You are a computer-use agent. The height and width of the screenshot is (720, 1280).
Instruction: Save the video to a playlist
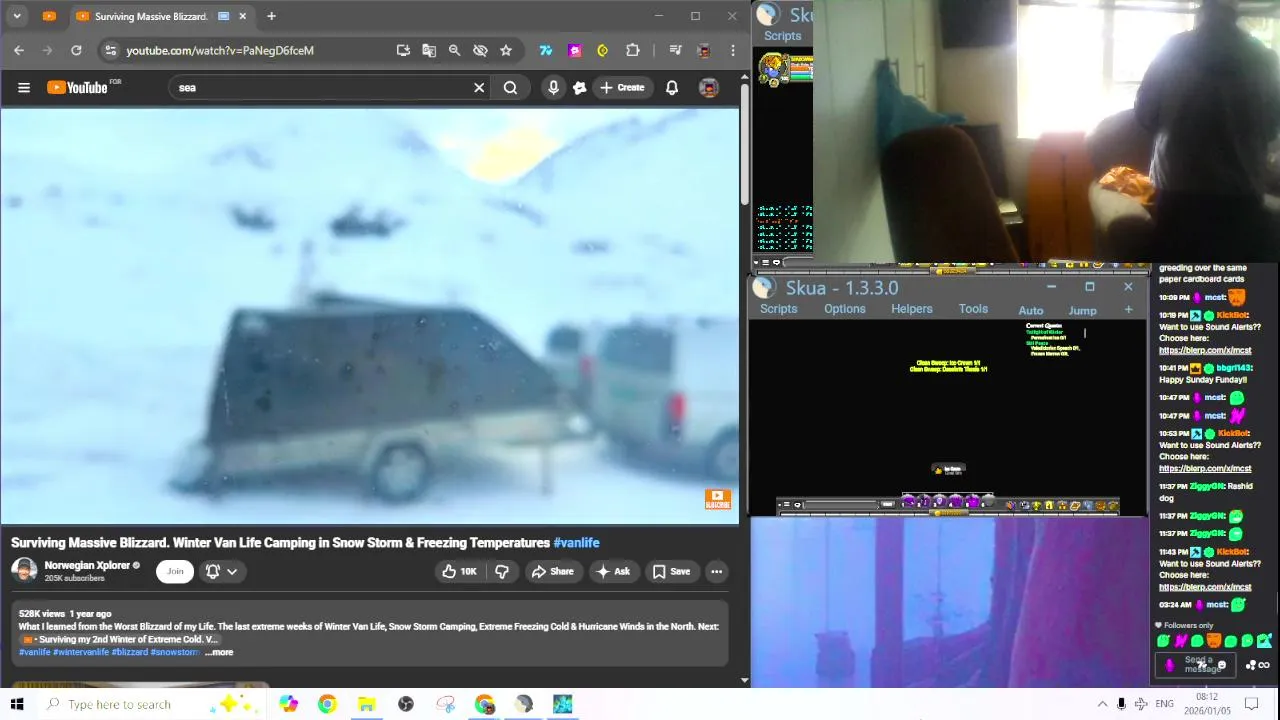[671, 571]
